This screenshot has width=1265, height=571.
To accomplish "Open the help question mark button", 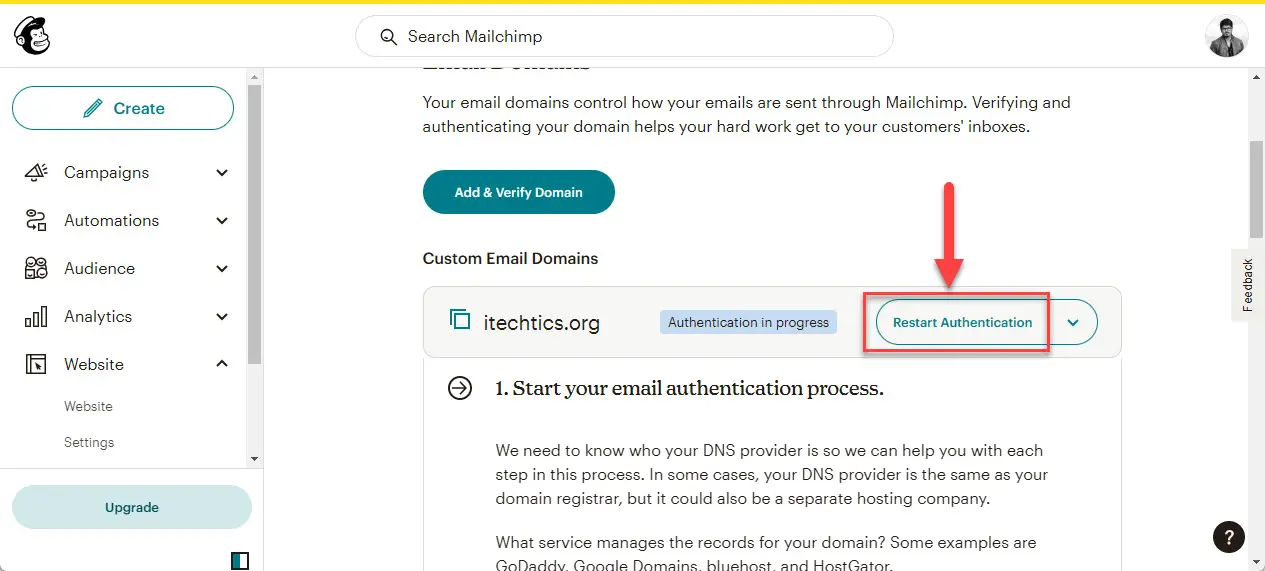I will pyautogui.click(x=1228, y=537).
